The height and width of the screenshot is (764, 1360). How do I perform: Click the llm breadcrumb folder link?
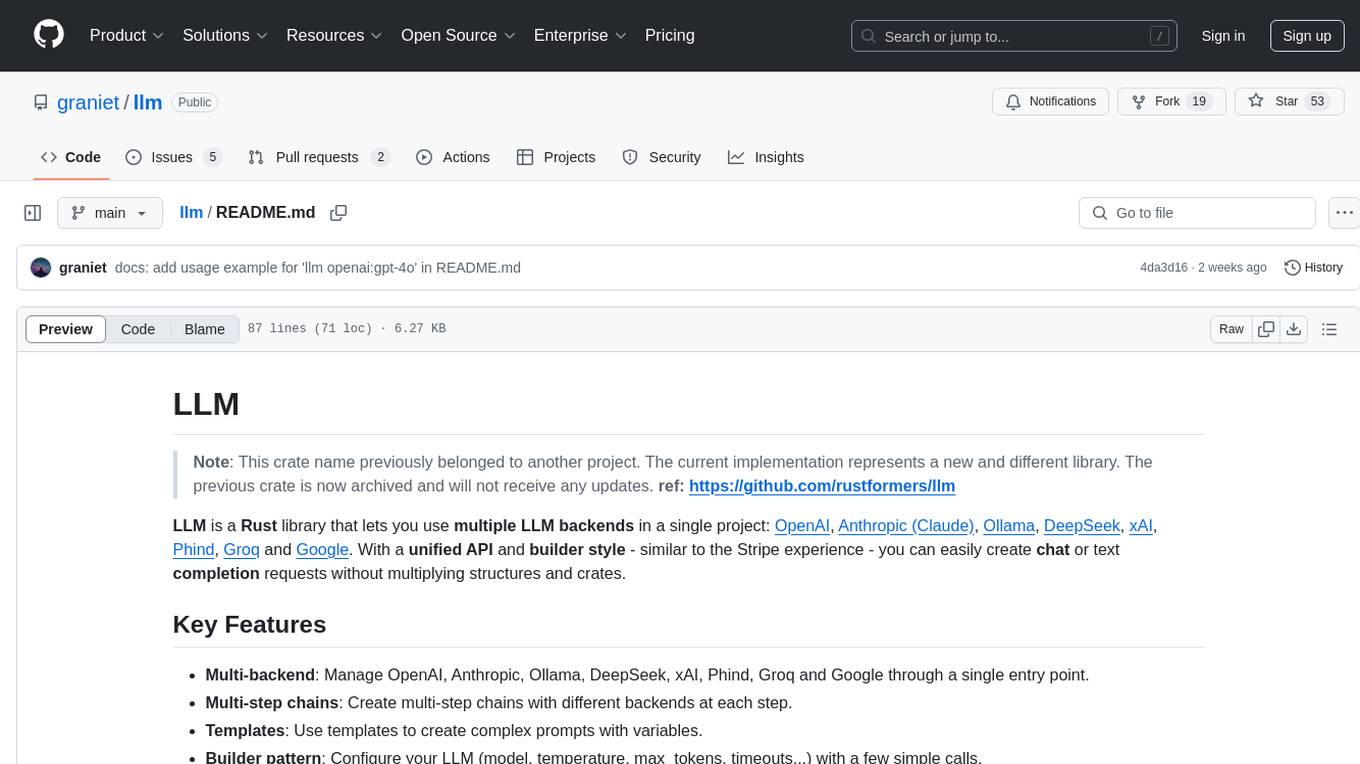191,212
